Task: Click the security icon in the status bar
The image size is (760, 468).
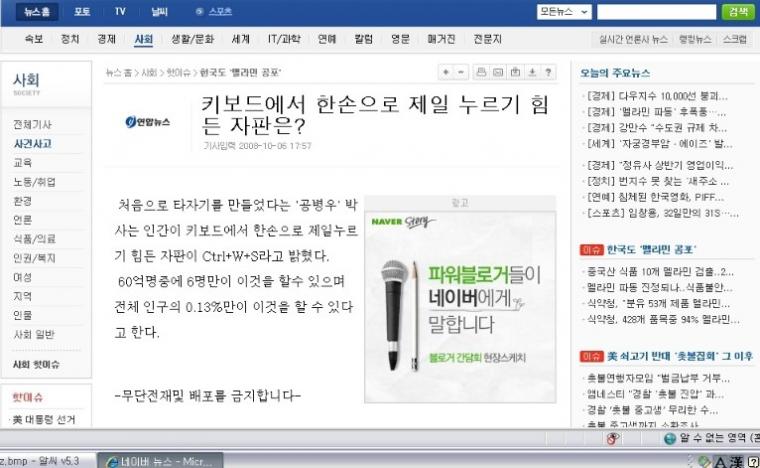Action: tap(612, 438)
